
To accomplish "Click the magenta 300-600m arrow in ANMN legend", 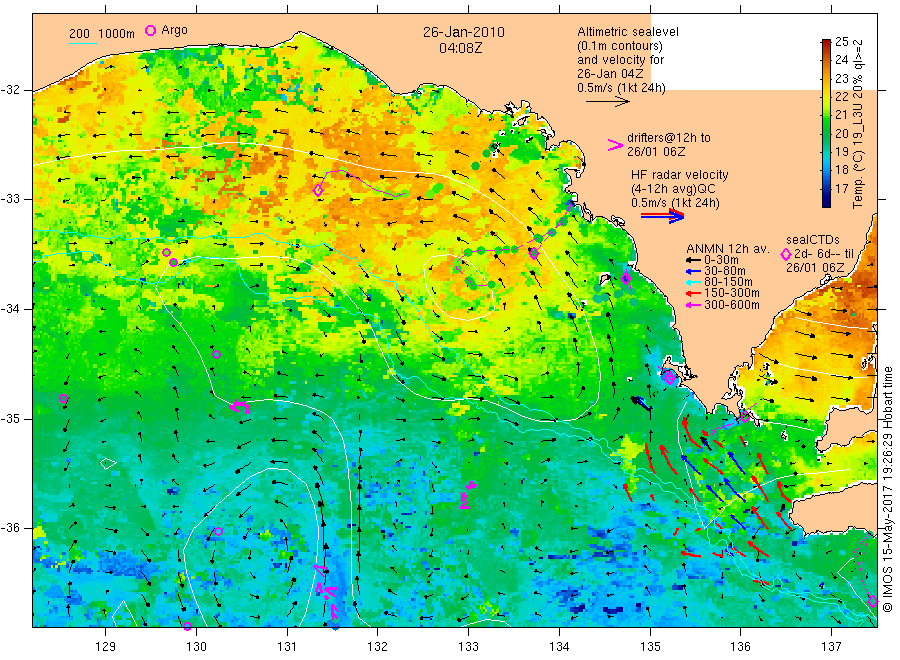I will 693,305.
